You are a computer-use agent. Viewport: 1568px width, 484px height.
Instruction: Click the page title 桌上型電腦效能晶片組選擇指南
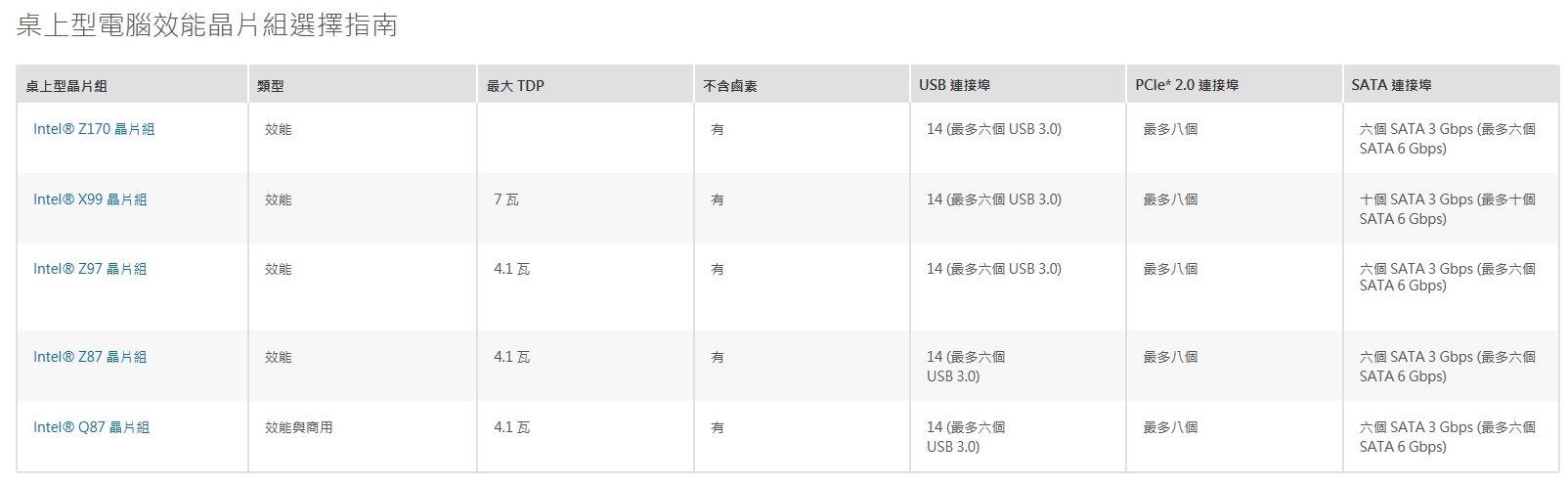pyautogui.click(x=206, y=24)
